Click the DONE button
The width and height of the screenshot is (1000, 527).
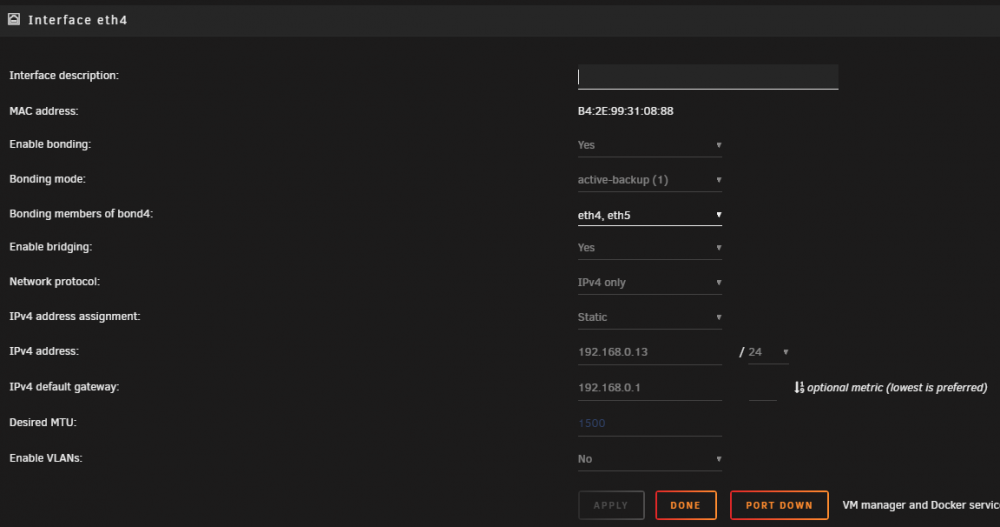click(x=686, y=505)
